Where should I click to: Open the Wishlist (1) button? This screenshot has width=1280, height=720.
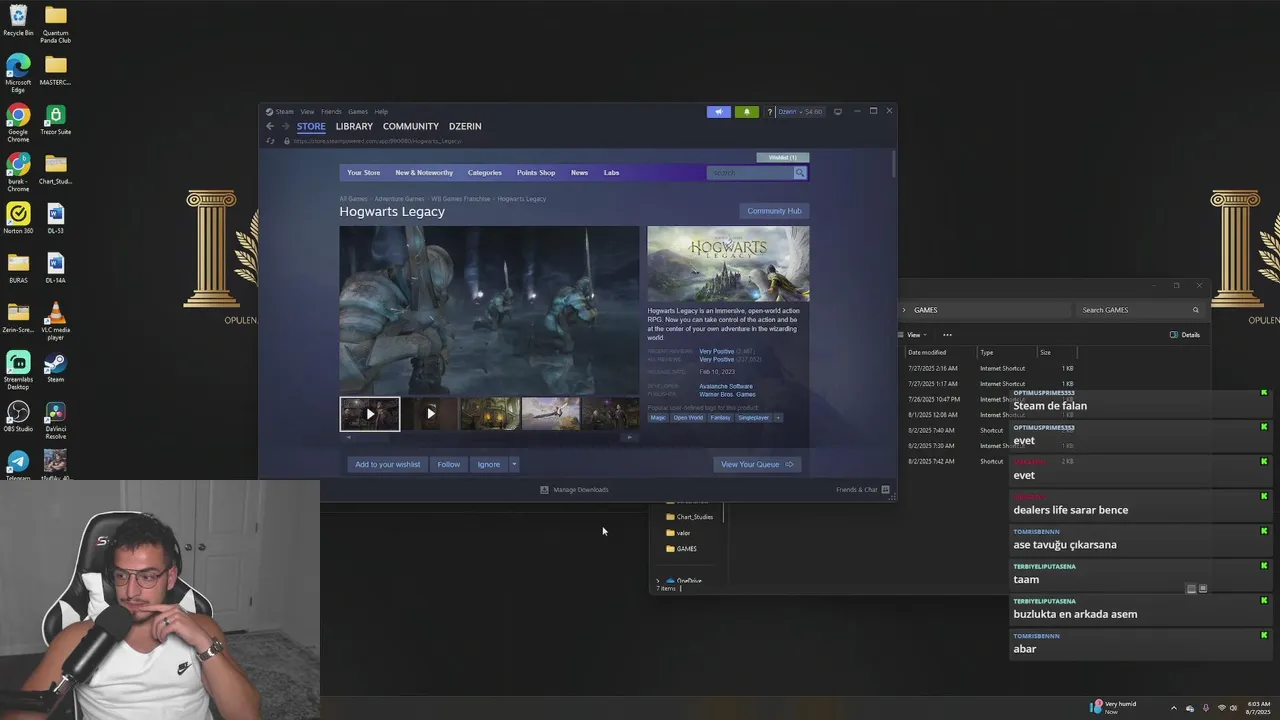click(783, 157)
